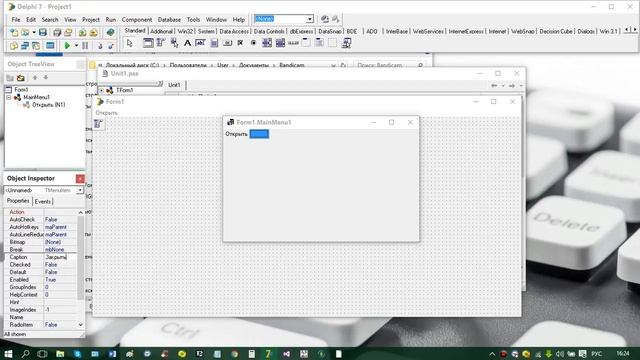Screen dimensions: 640x360
Task: Select the ComboBox component in palette
Action: [x=280, y=43]
